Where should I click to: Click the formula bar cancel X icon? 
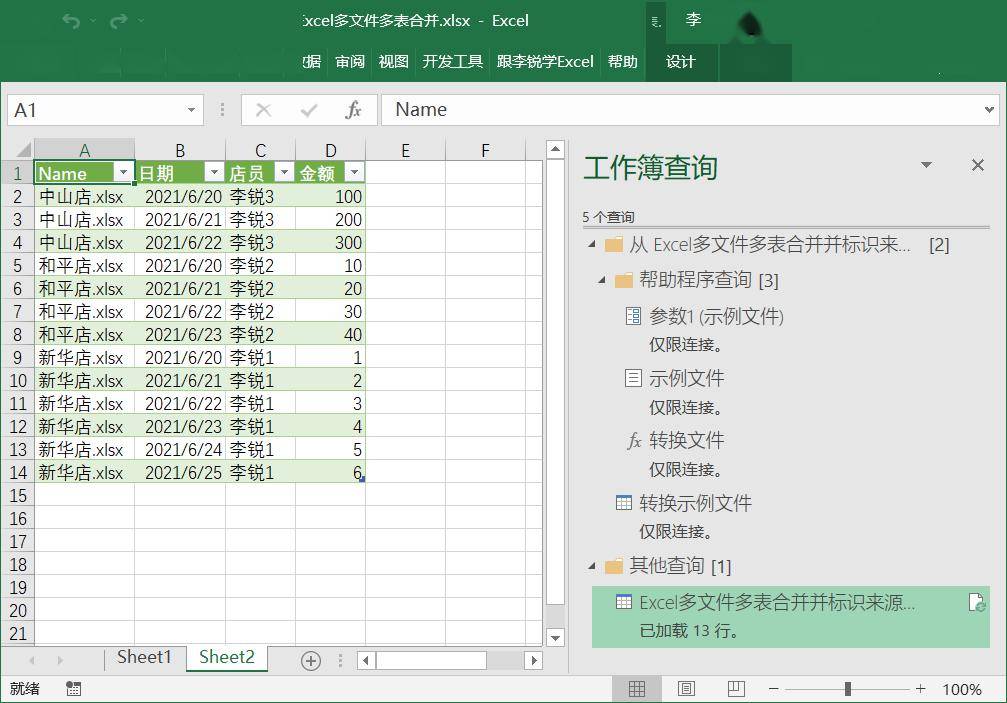[263, 110]
